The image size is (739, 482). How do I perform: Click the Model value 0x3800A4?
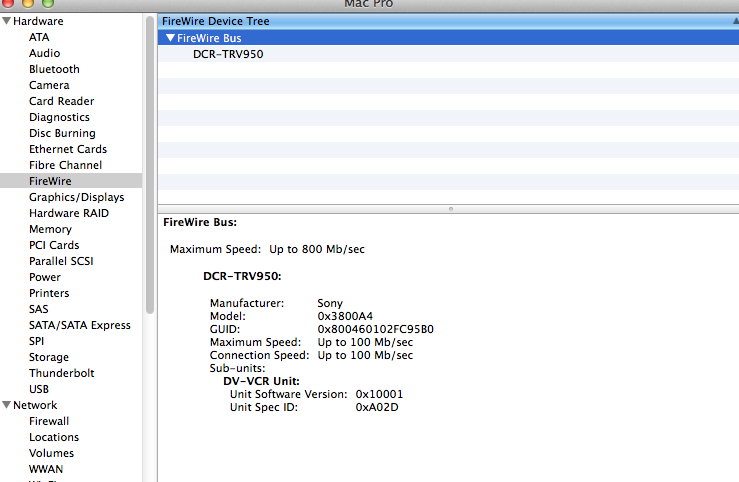coord(345,316)
